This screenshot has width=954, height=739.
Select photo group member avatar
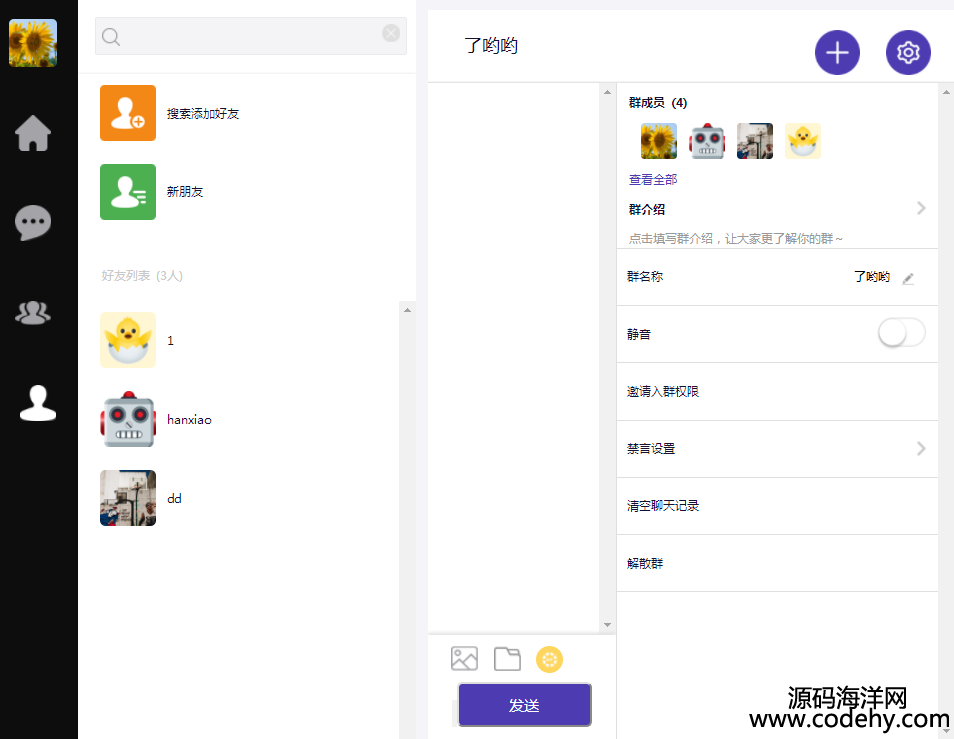pos(754,141)
